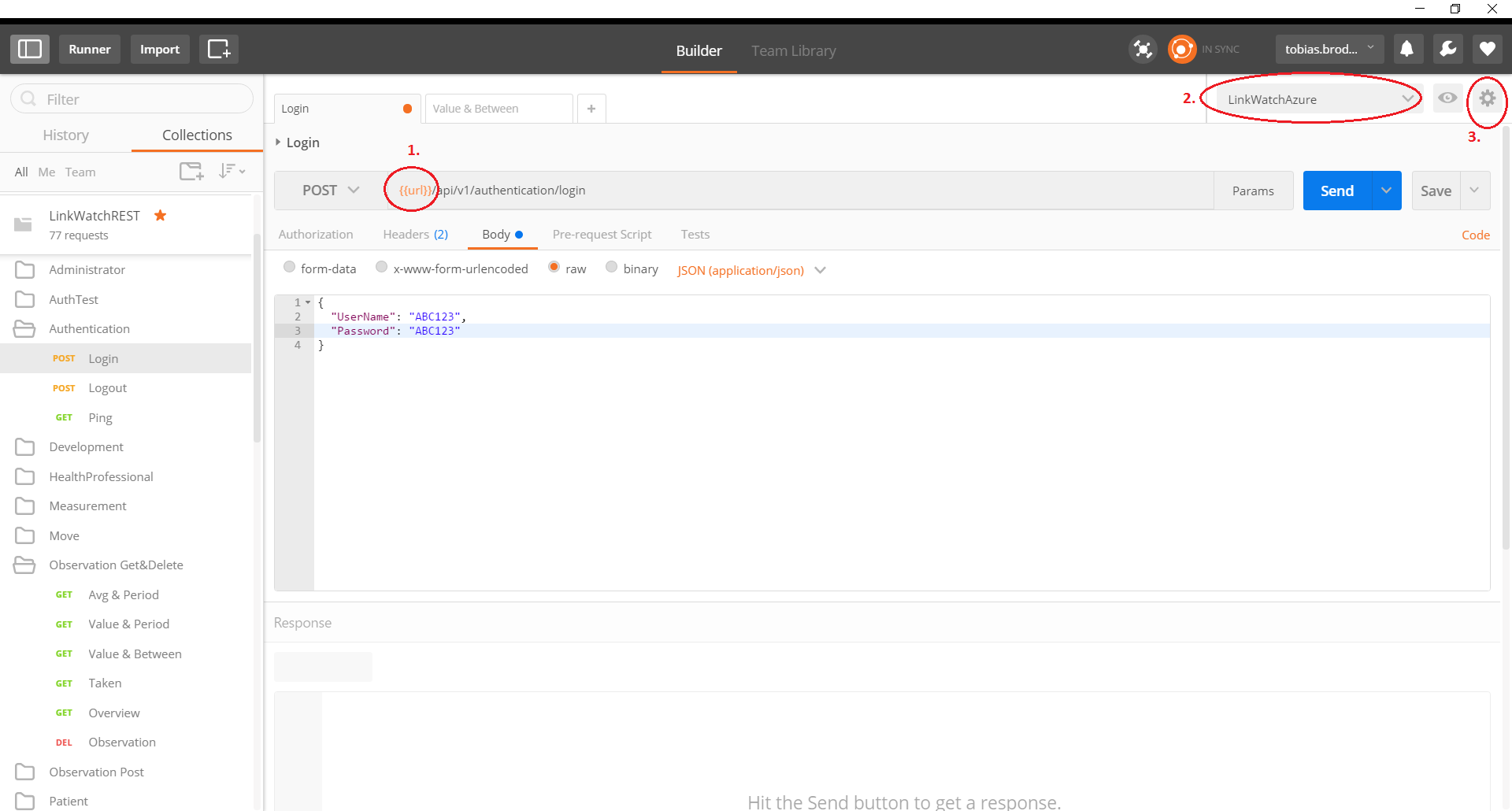The width and height of the screenshot is (1512, 811).
Task: Click the orange IN SYNC status icon
Action: click(x=1181, y=49)
